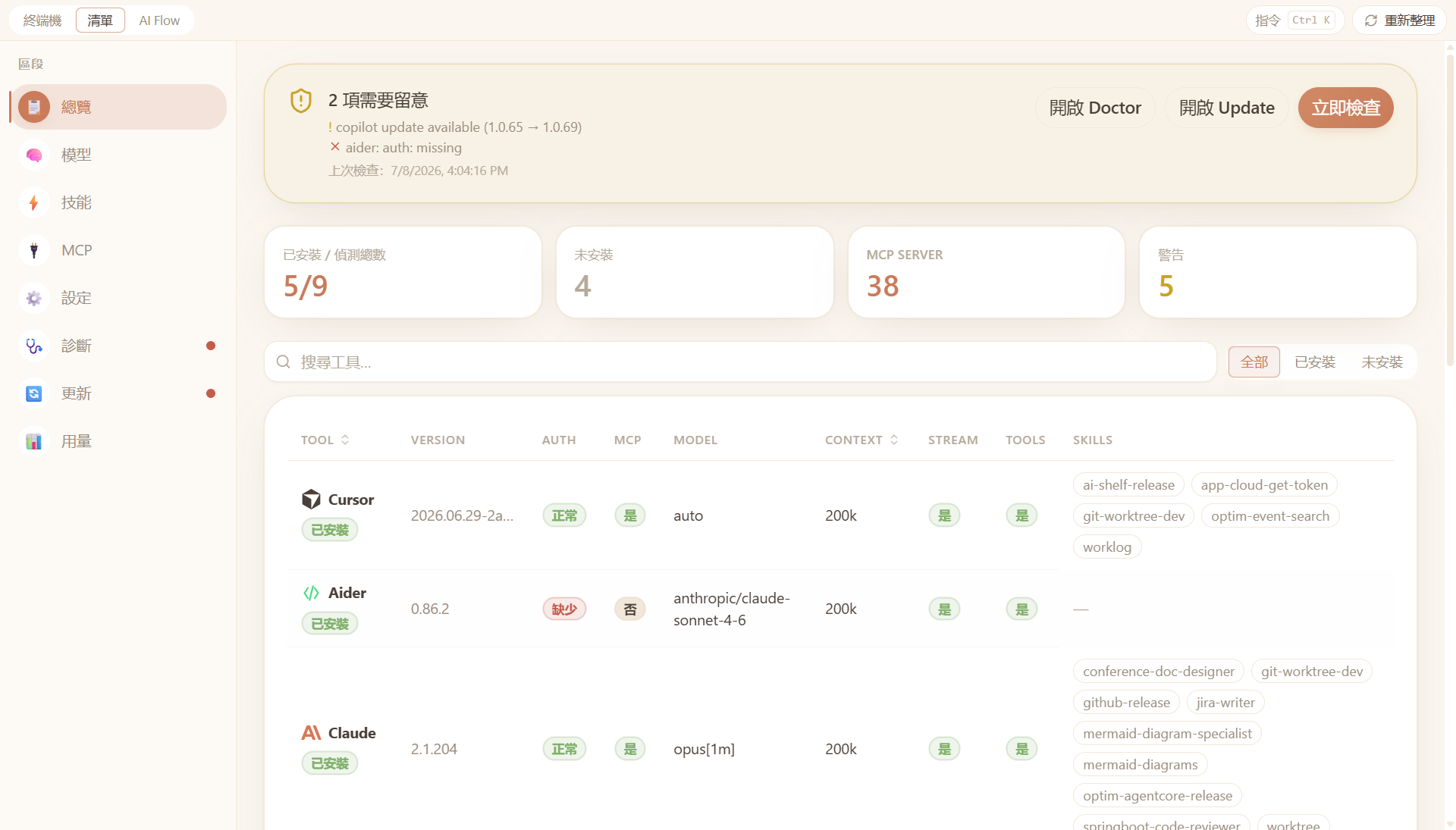Click the shield warning icon in alert banner
The image size is (1456, 830).
coord(301,101)
